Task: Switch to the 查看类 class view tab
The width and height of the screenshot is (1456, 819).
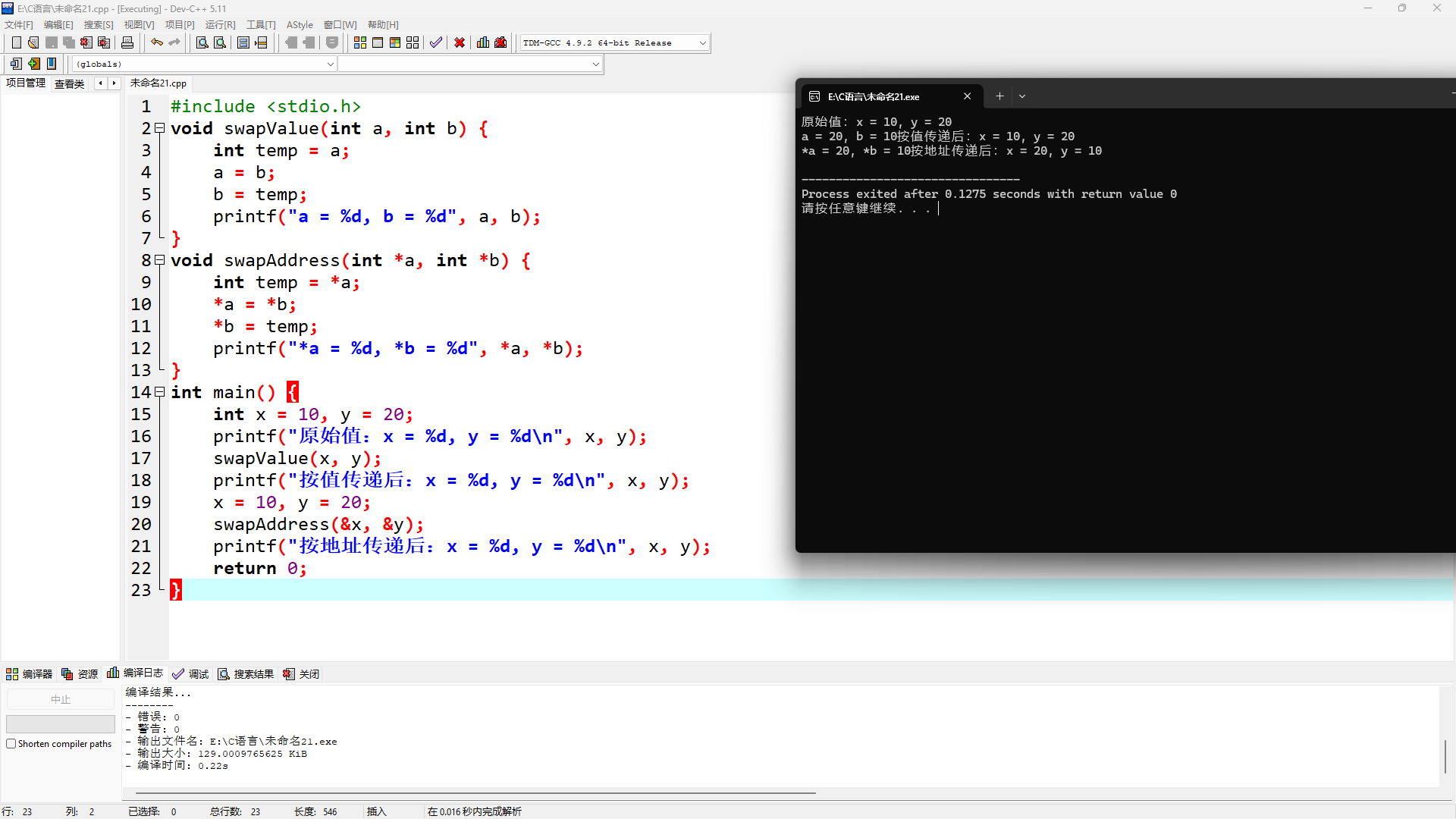Action: click(69, 83)
